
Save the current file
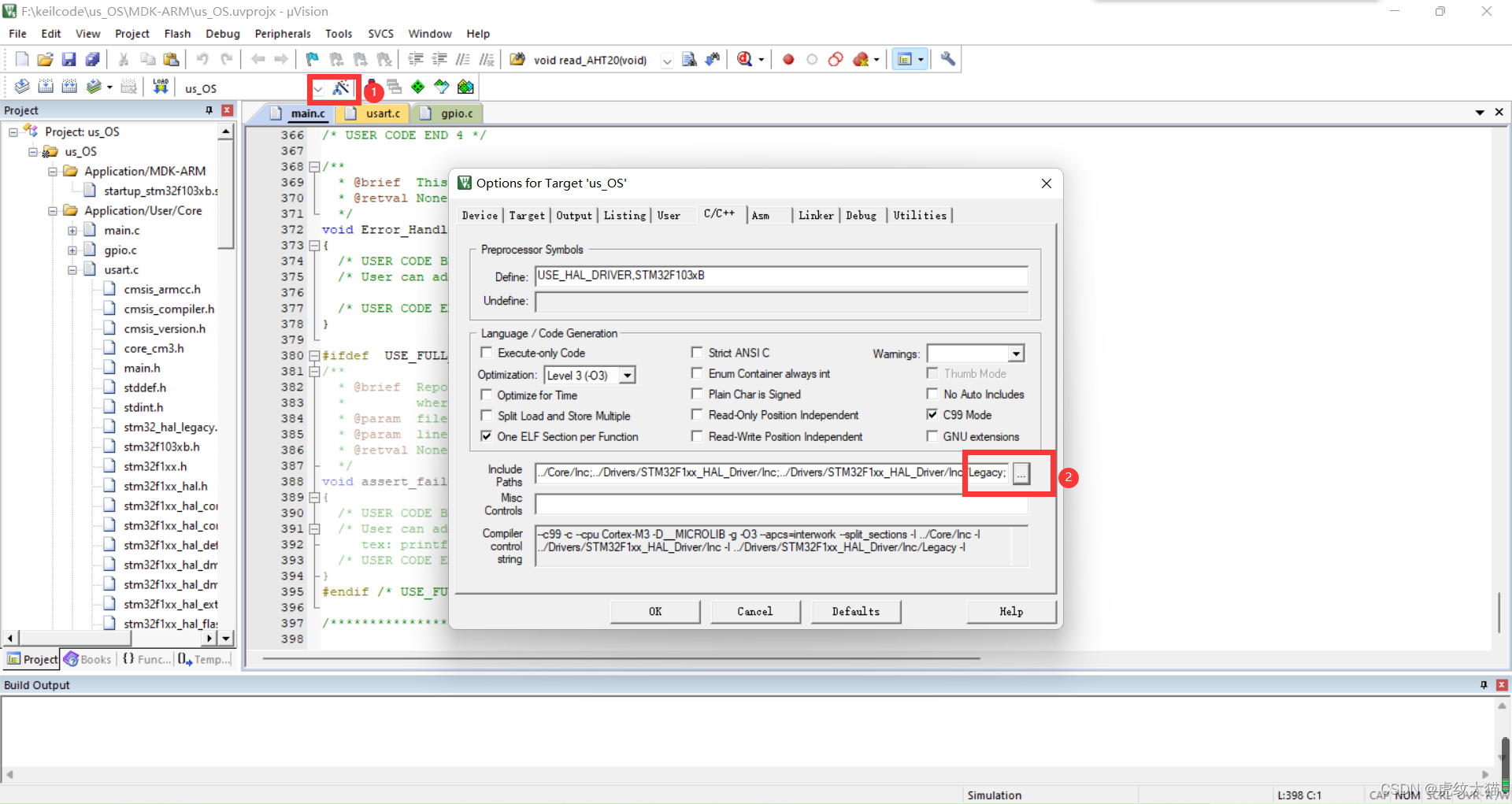(x=69, y=59)
